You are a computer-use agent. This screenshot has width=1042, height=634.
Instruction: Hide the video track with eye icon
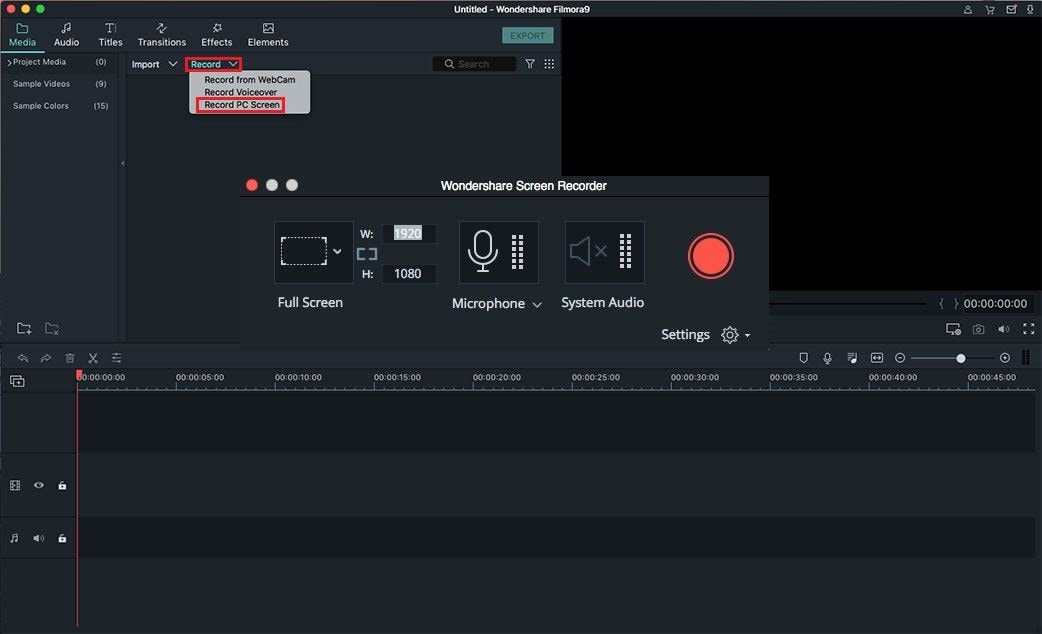pos(39,486)
